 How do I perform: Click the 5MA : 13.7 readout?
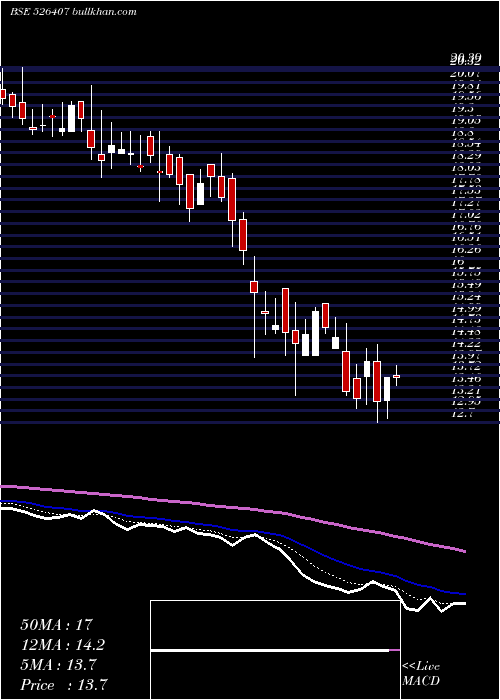(58, 665)
